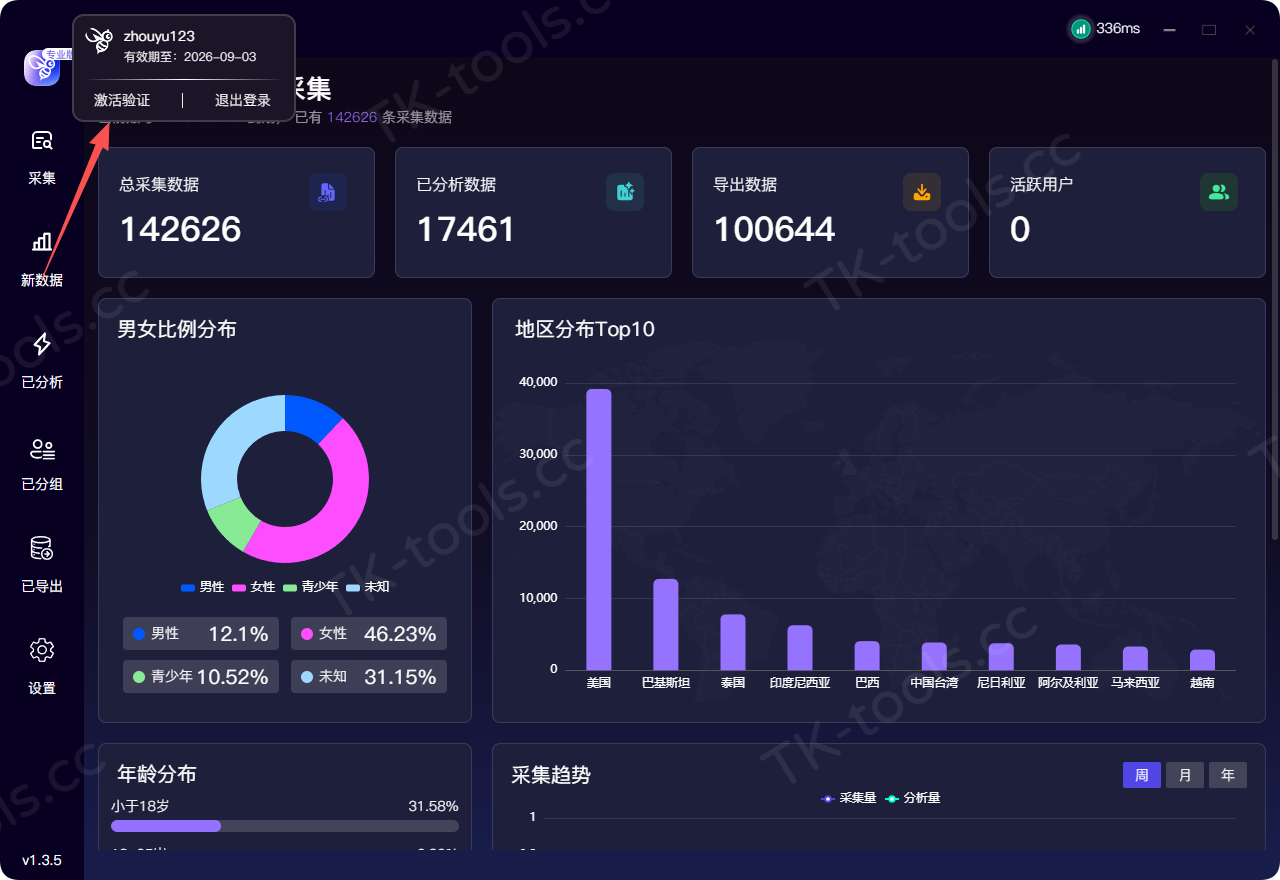1280x880 pixels.
Task: Toggle 分析量 series in trend legend
Action: 912,798
